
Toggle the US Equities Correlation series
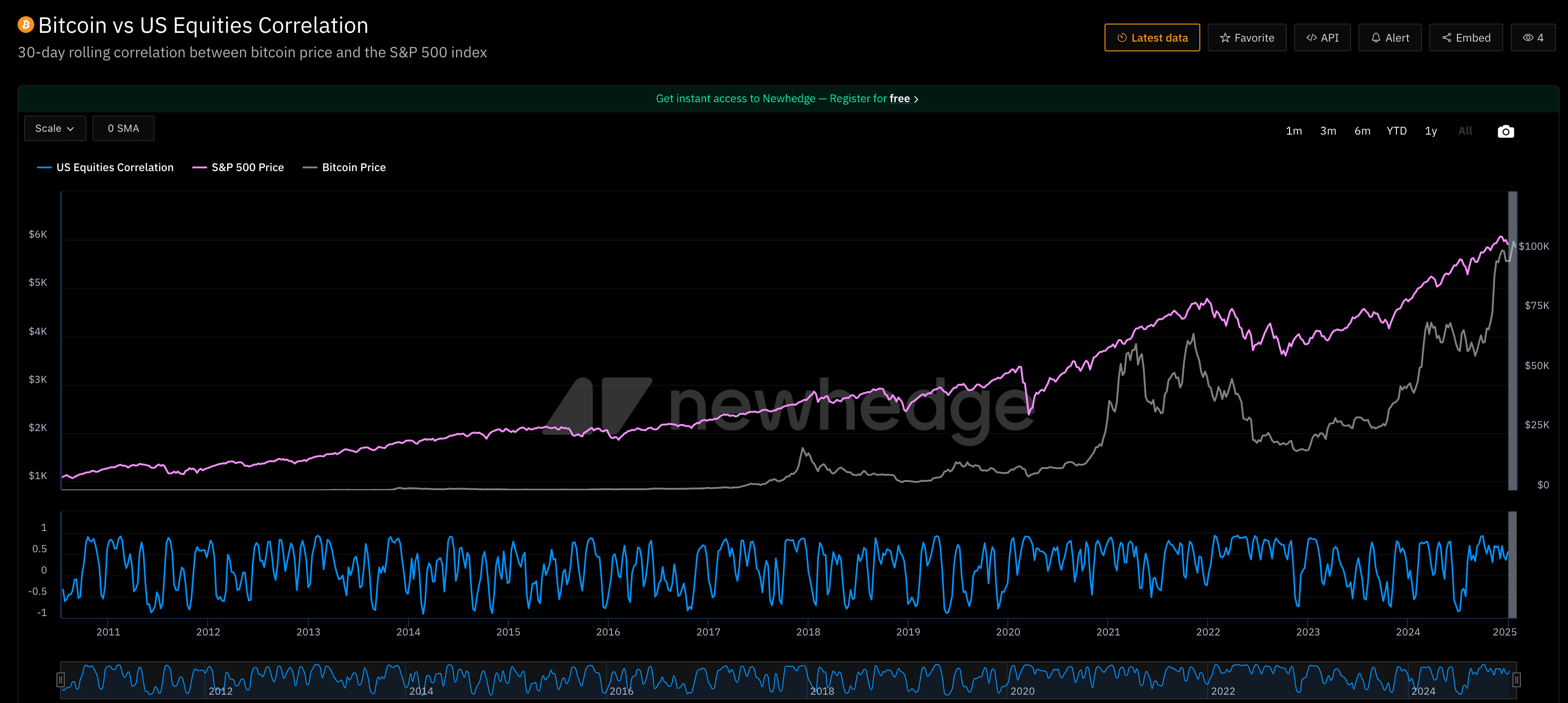click(x=105, y=167)
